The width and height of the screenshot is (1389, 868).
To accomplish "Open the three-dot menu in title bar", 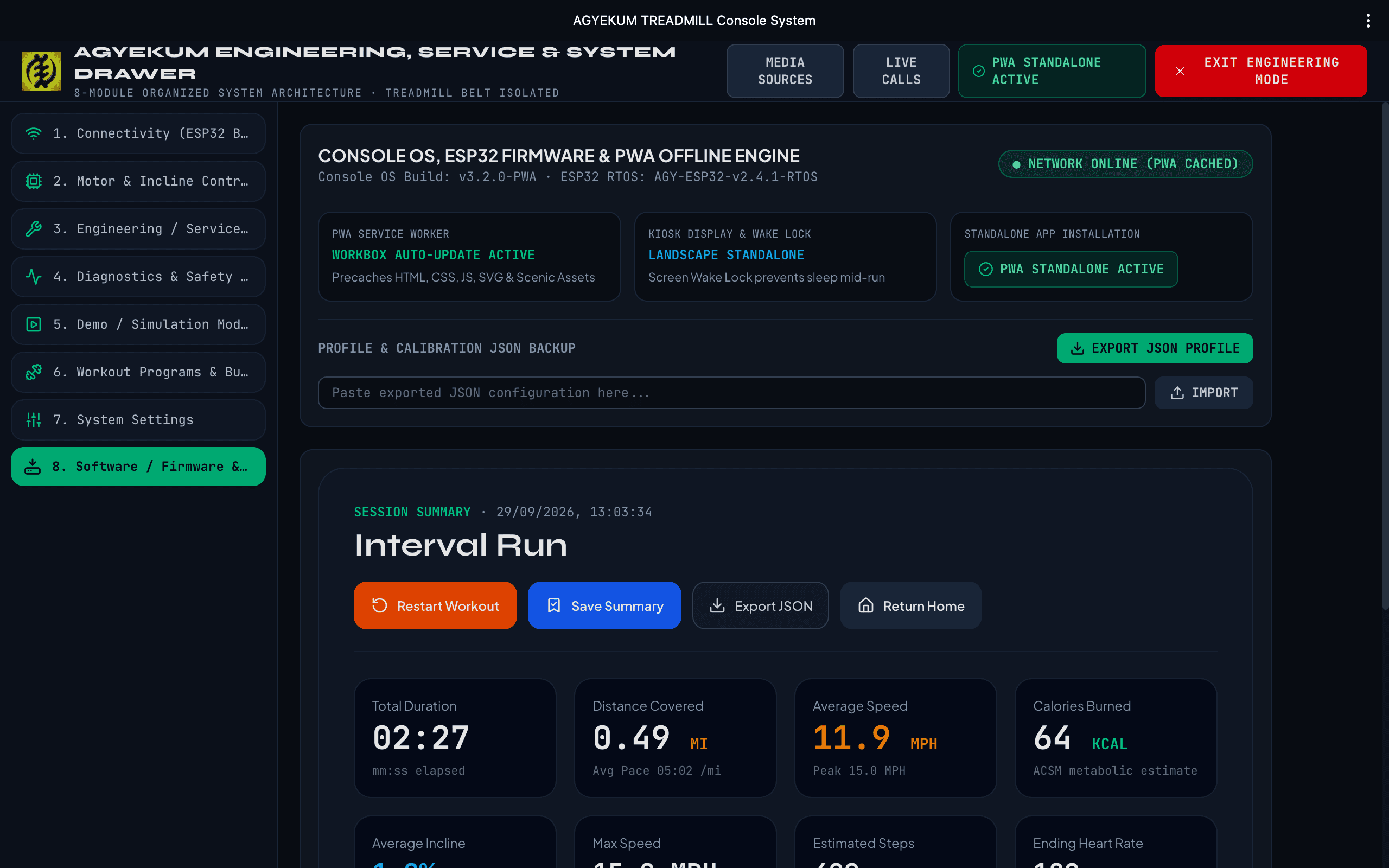I will tap(1368, 21).
